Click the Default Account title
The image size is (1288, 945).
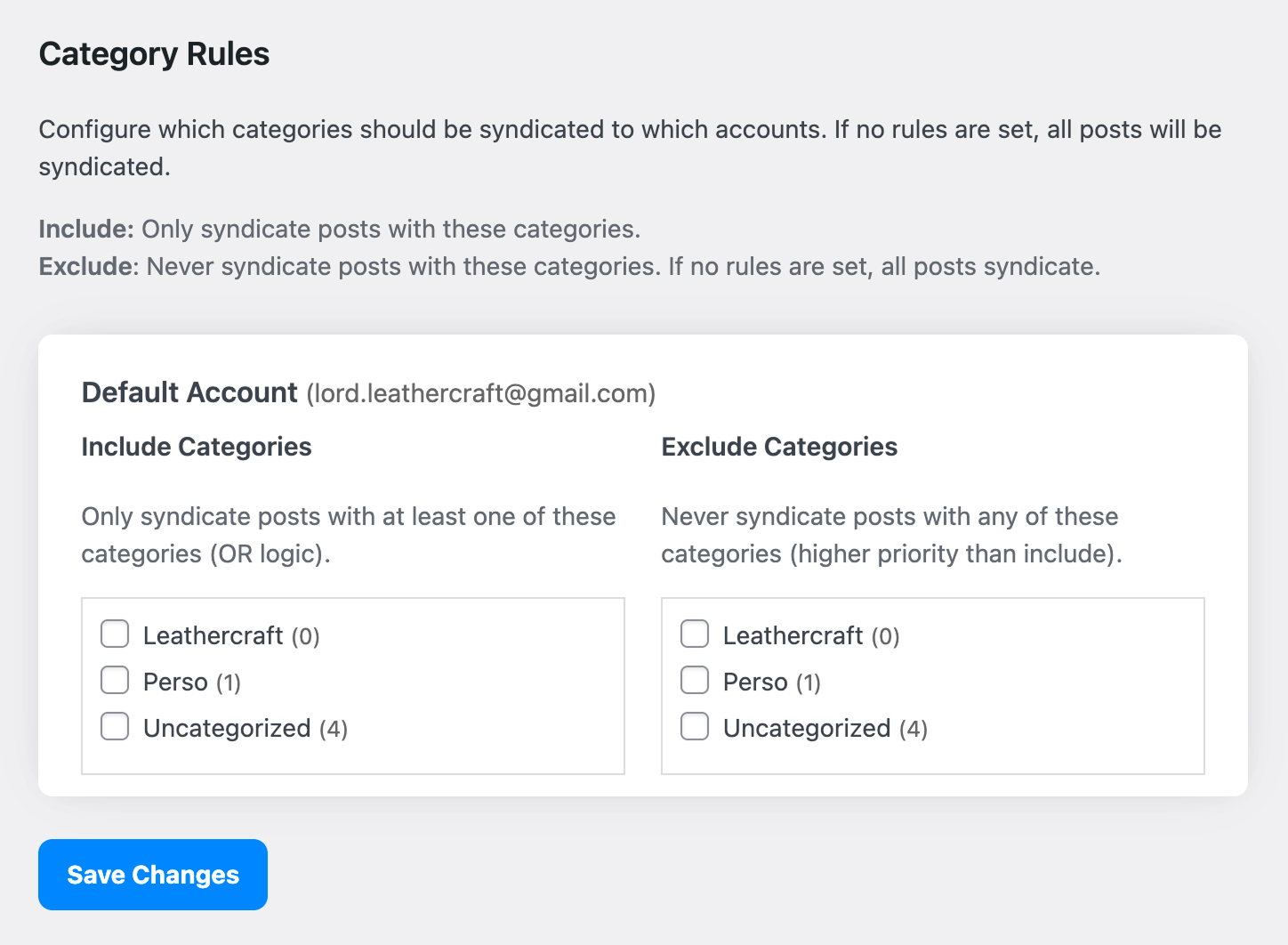(x=189, y=392)
